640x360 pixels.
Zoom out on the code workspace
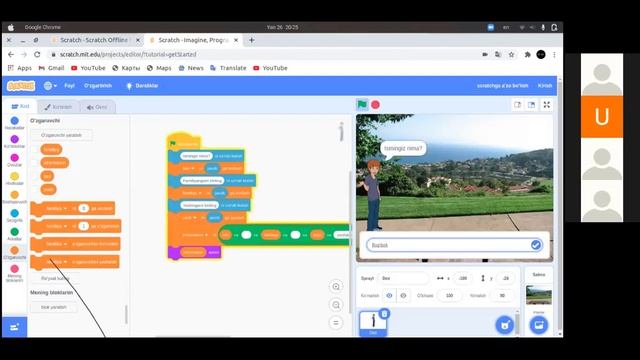(336, 305)
